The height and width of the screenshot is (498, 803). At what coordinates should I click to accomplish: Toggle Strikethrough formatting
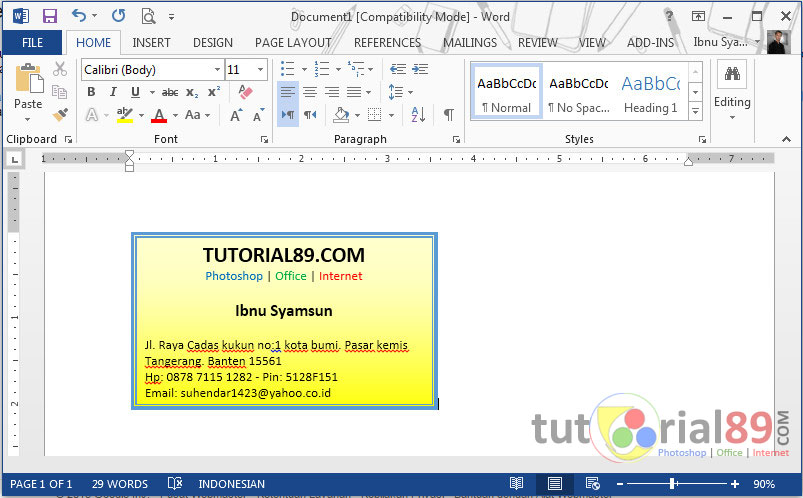point(170,92)
